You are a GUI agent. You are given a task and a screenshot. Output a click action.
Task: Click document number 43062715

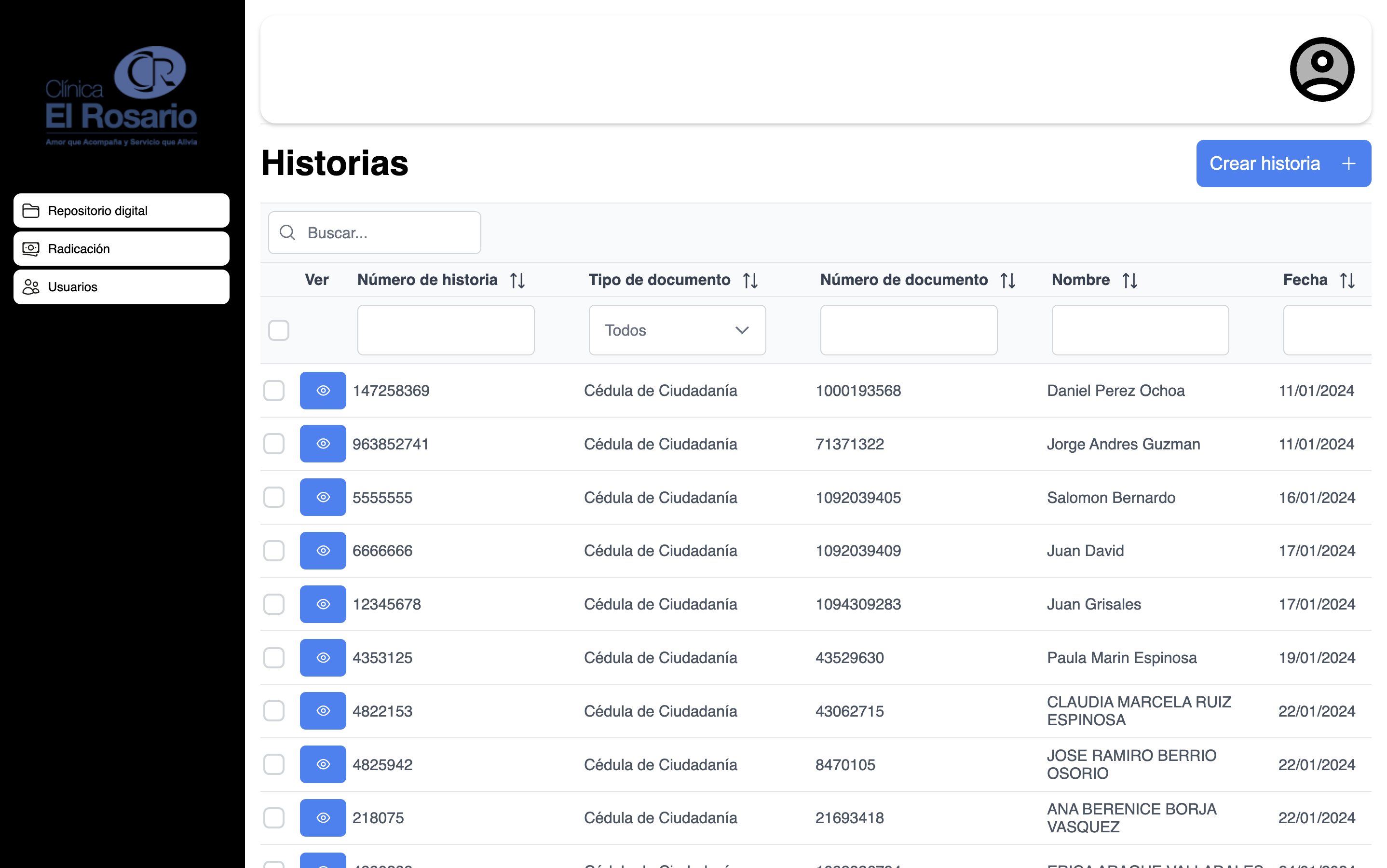(x=850, y=711)
